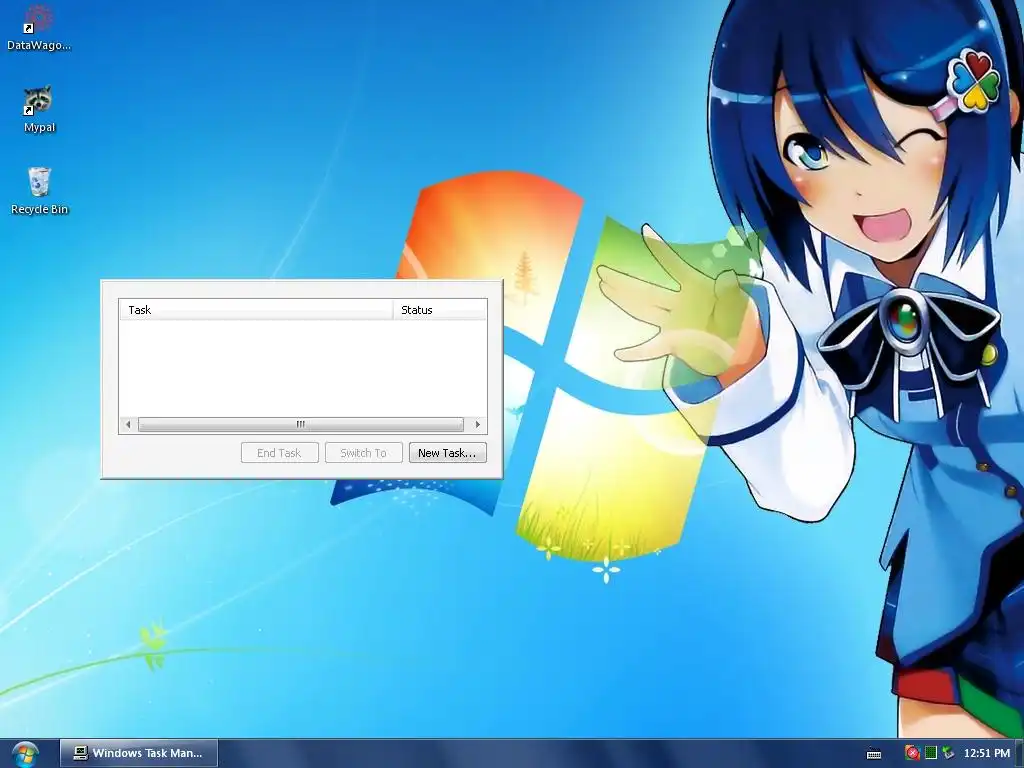Click the End Task button

[x=280, y=453]
